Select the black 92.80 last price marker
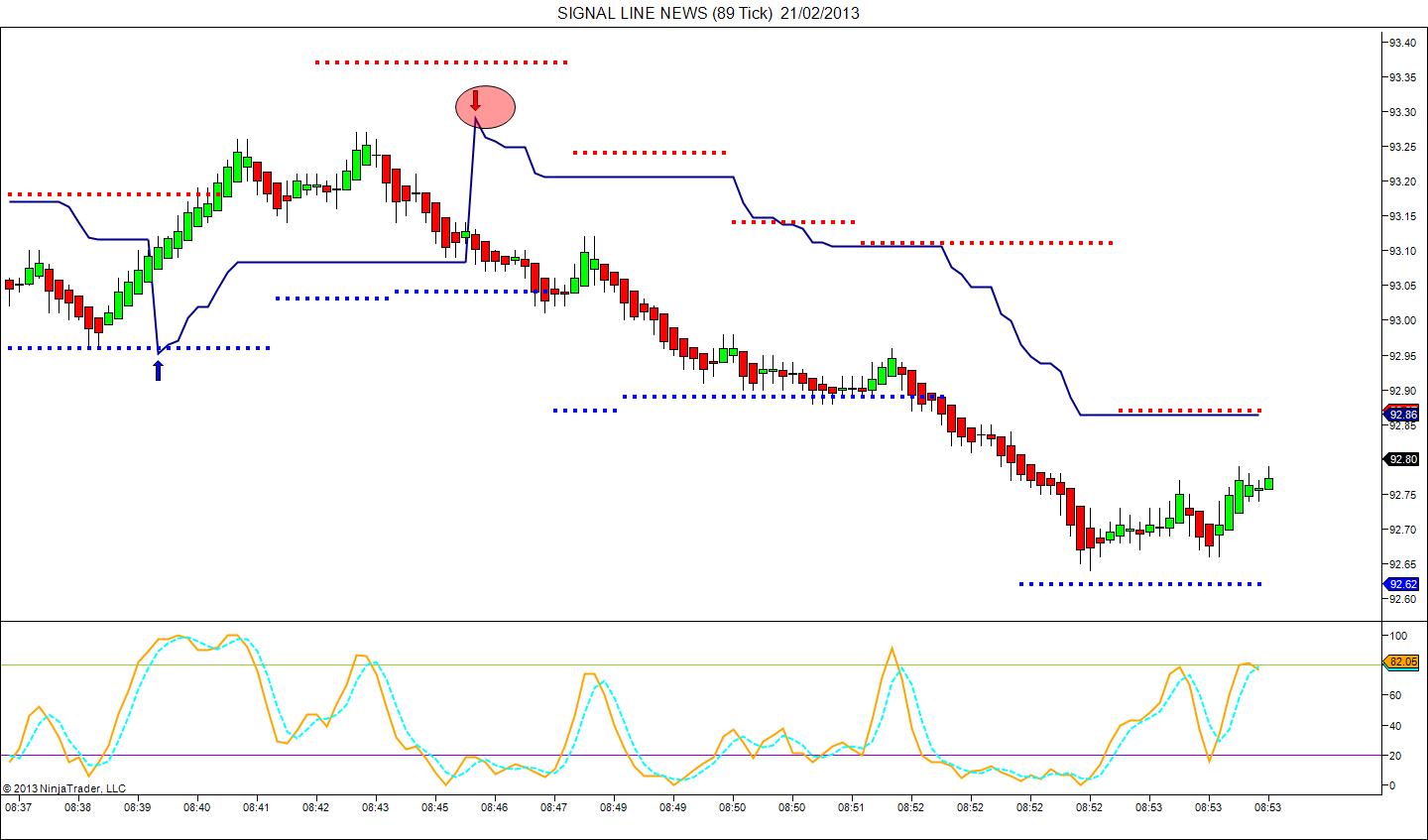Screen dimensions: 1428x840 [1400, 459]
